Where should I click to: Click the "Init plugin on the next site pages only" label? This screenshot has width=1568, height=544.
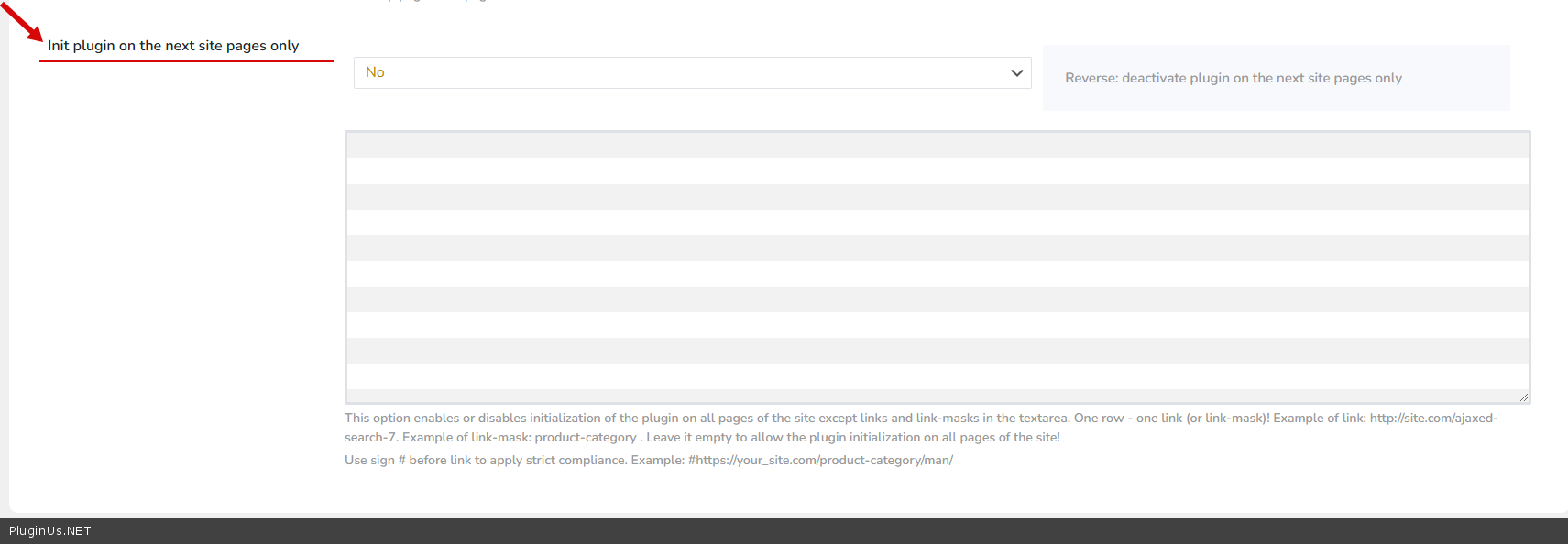point(173,46)
